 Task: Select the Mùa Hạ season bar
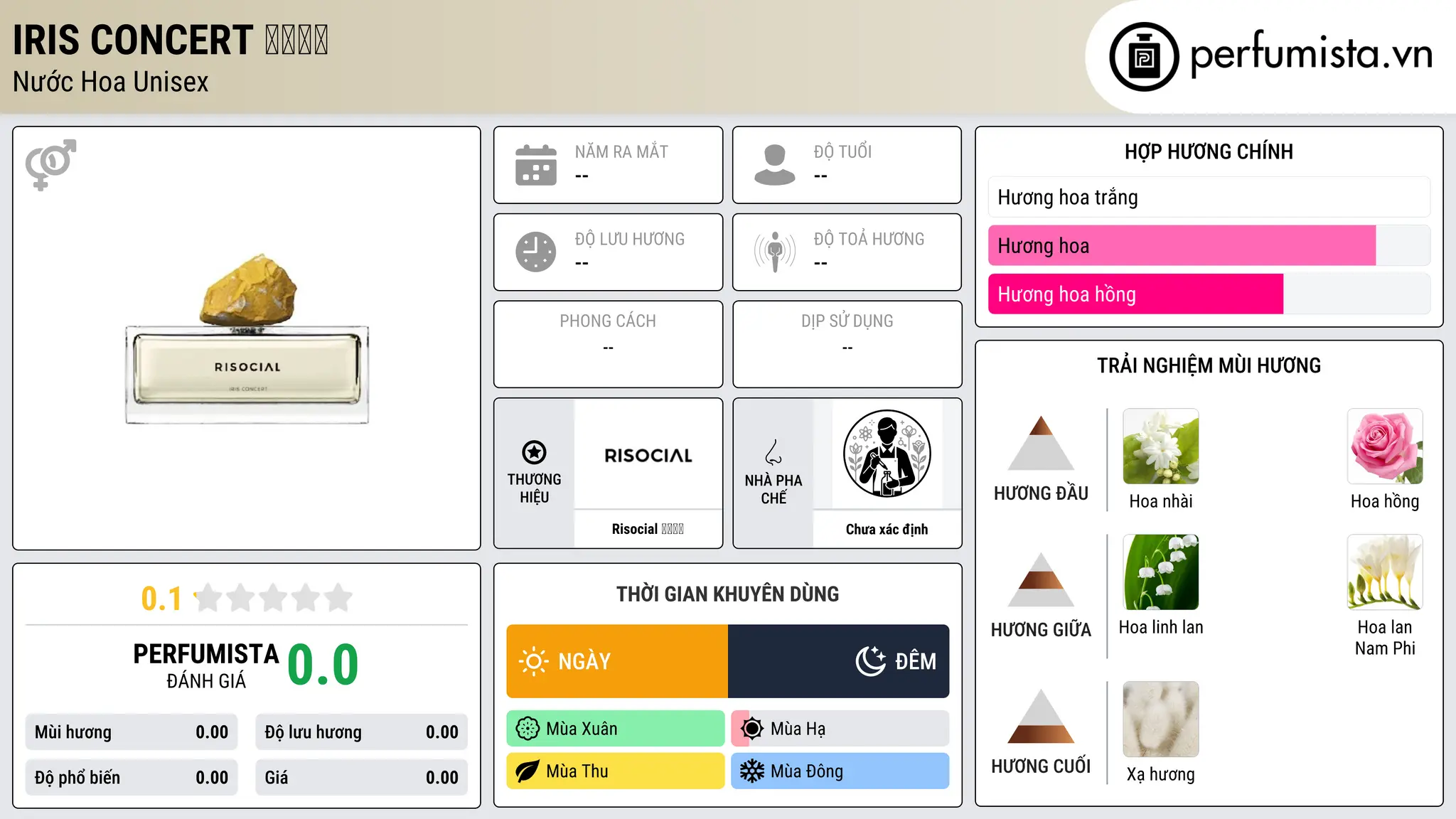pyautogui.click(x=840, y=729)
